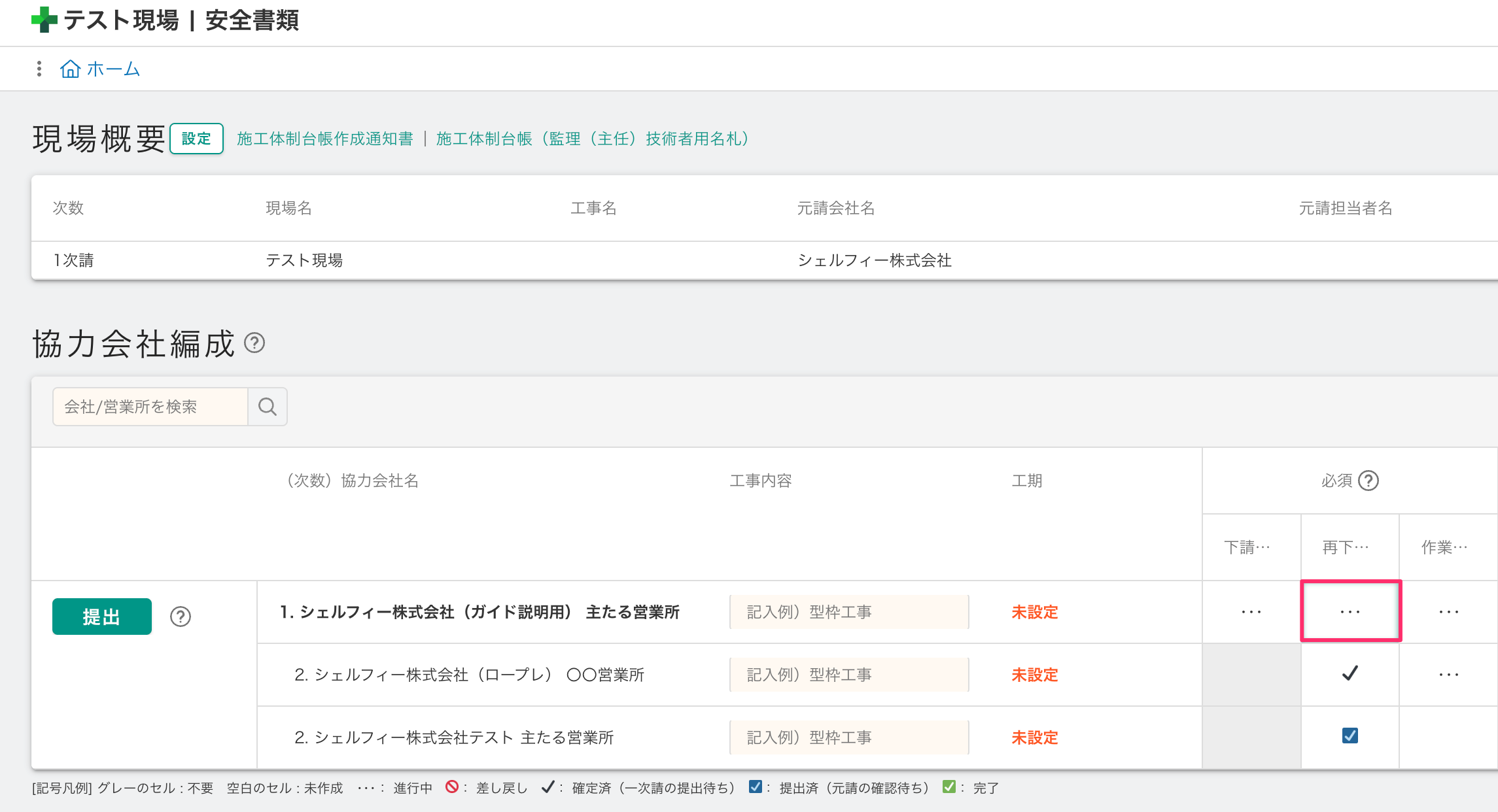The image size is (1498, 812).
Task: Open help icon next to 必須
Action: coord(1368,481)
